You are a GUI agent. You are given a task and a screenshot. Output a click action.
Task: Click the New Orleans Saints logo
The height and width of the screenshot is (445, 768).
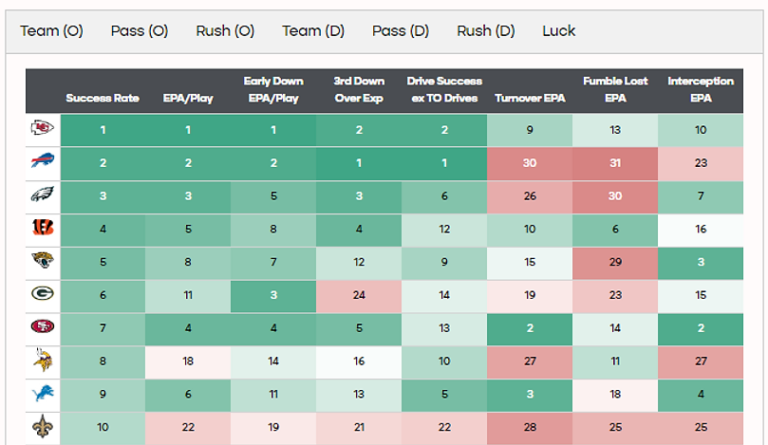(43, 427)
